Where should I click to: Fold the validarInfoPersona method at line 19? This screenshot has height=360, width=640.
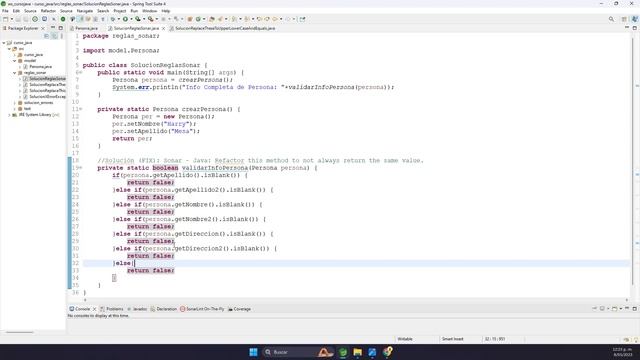coord(80,168)
